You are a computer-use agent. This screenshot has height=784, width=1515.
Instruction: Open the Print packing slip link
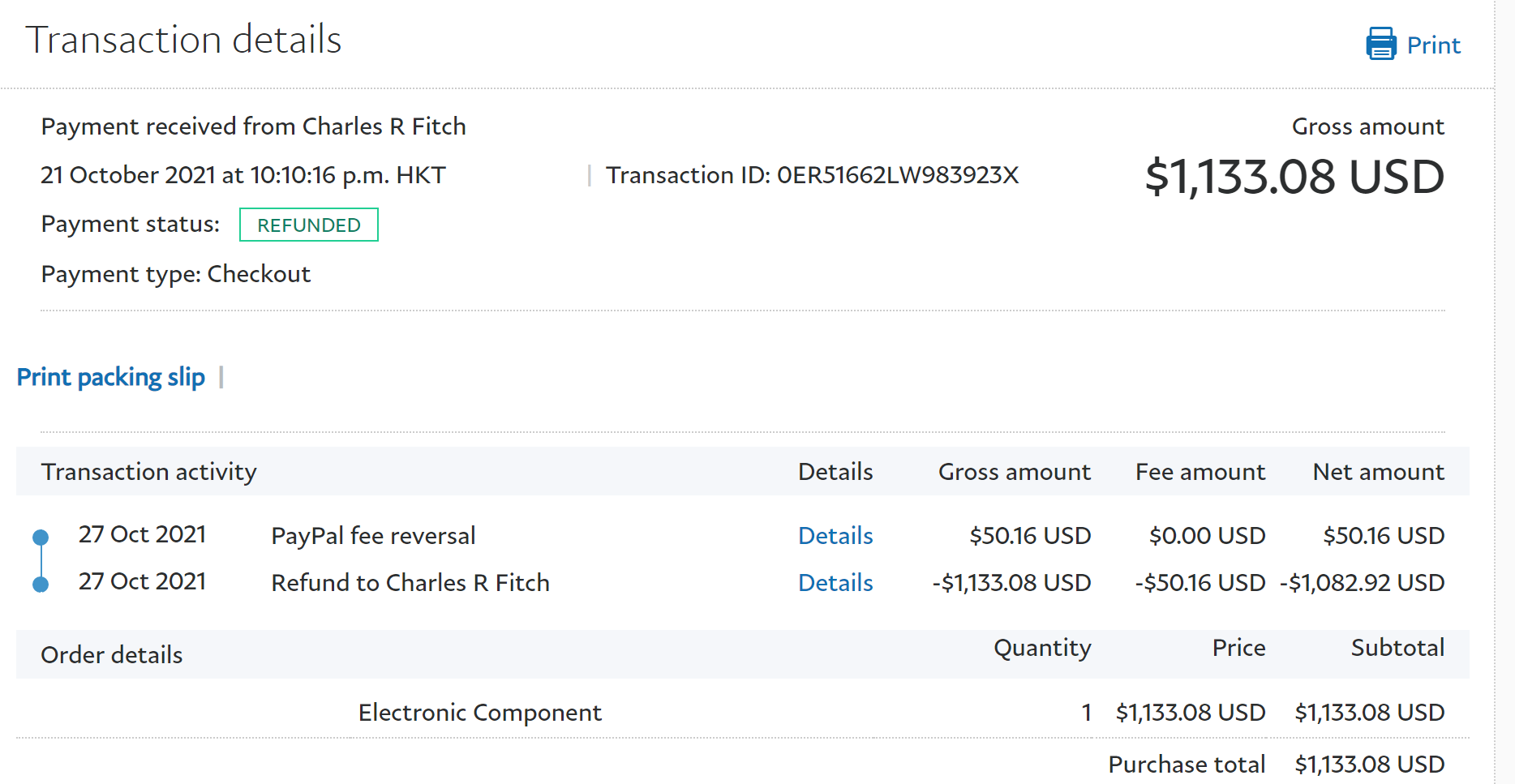tap(111, 377)
